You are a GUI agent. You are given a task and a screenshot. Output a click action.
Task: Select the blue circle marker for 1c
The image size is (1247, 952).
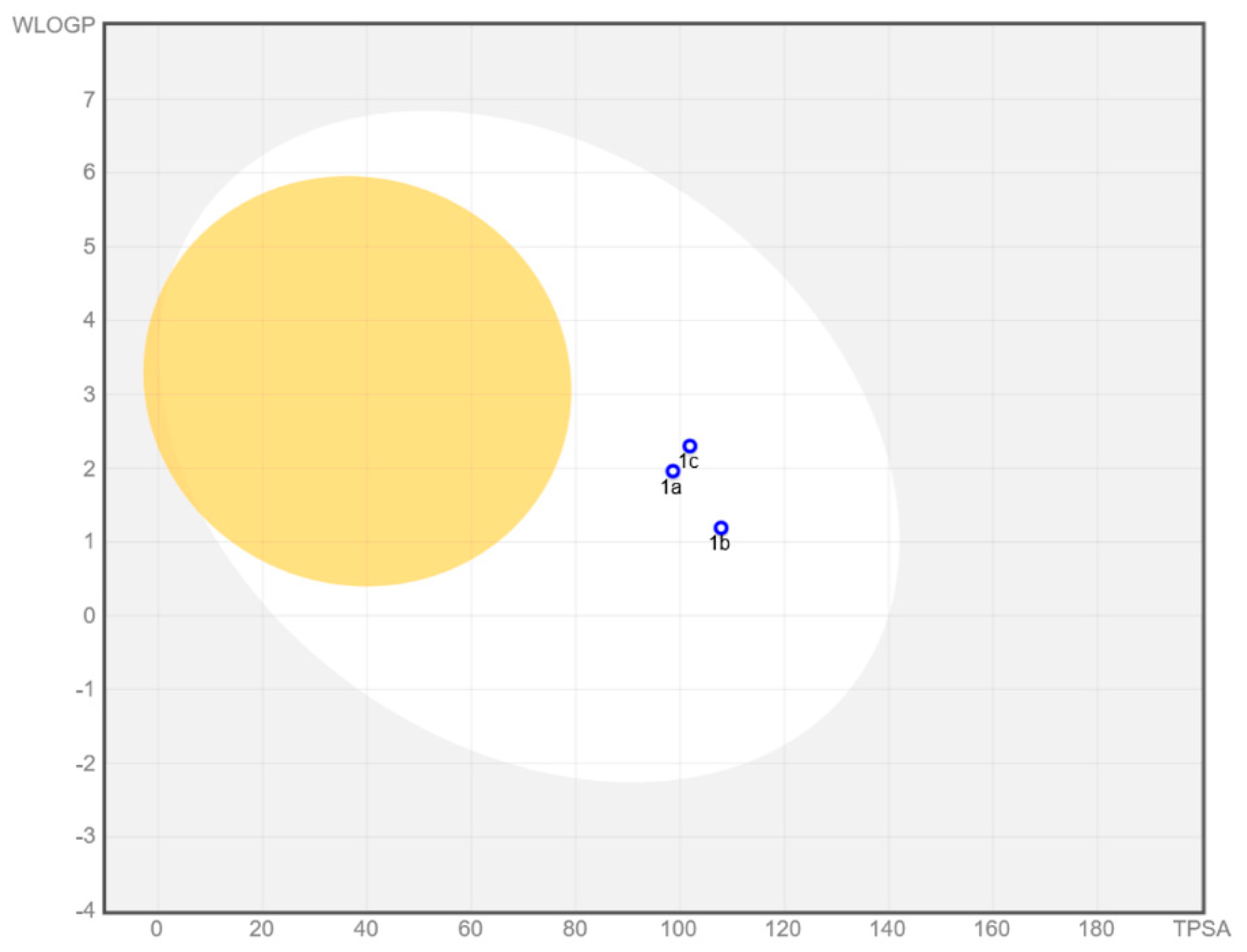click(x=689, y=446)
